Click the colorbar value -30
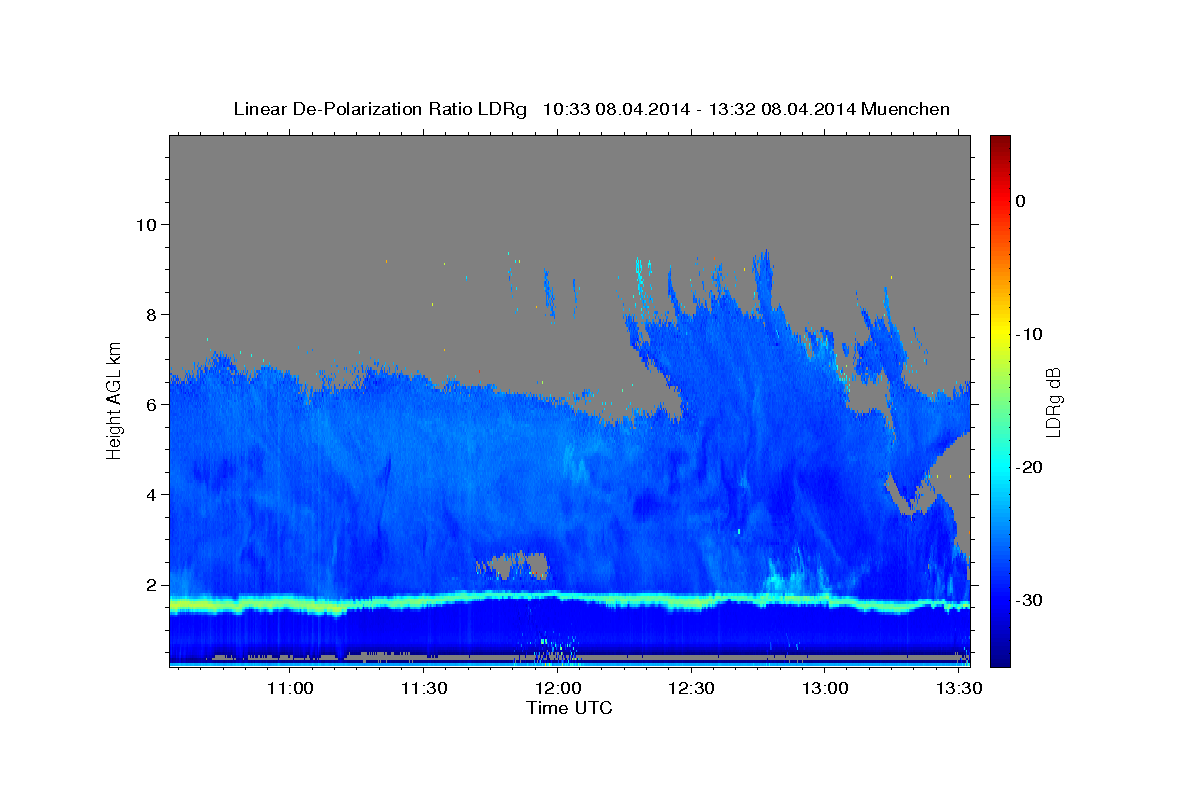The width and height of the screenshot is (1200, 800). (1030, 600)
